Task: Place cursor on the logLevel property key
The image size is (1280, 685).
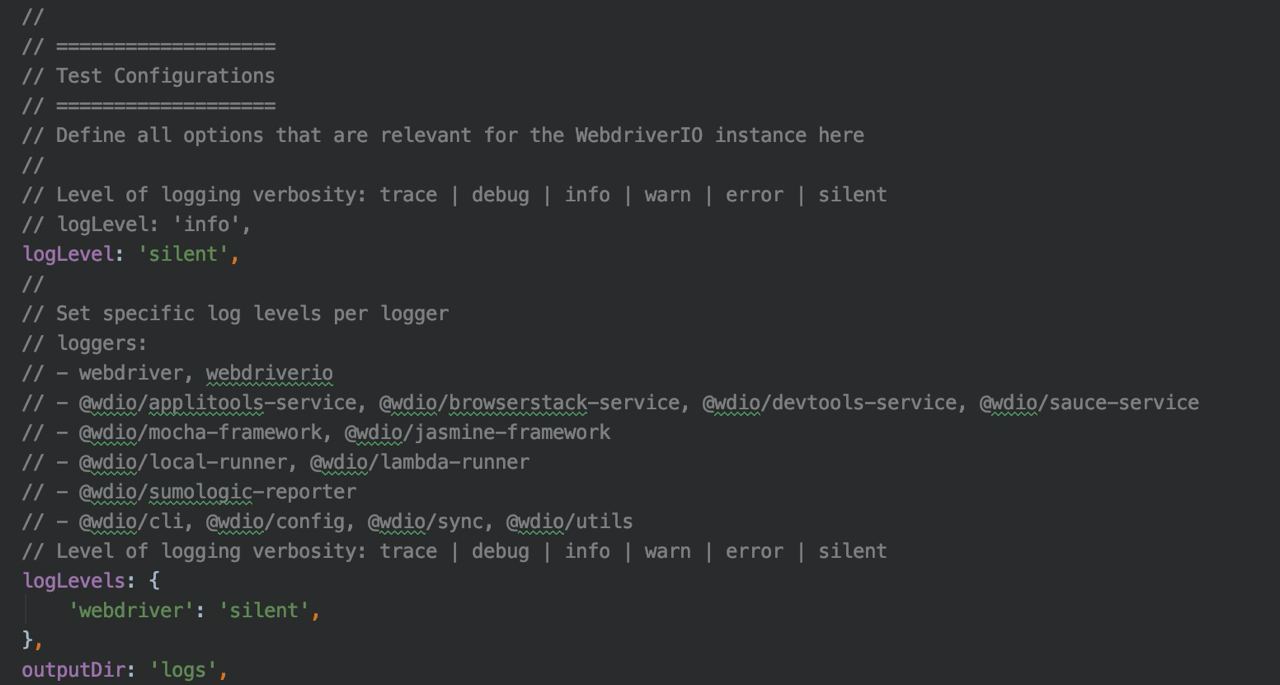Action: (x=68, y=254)
